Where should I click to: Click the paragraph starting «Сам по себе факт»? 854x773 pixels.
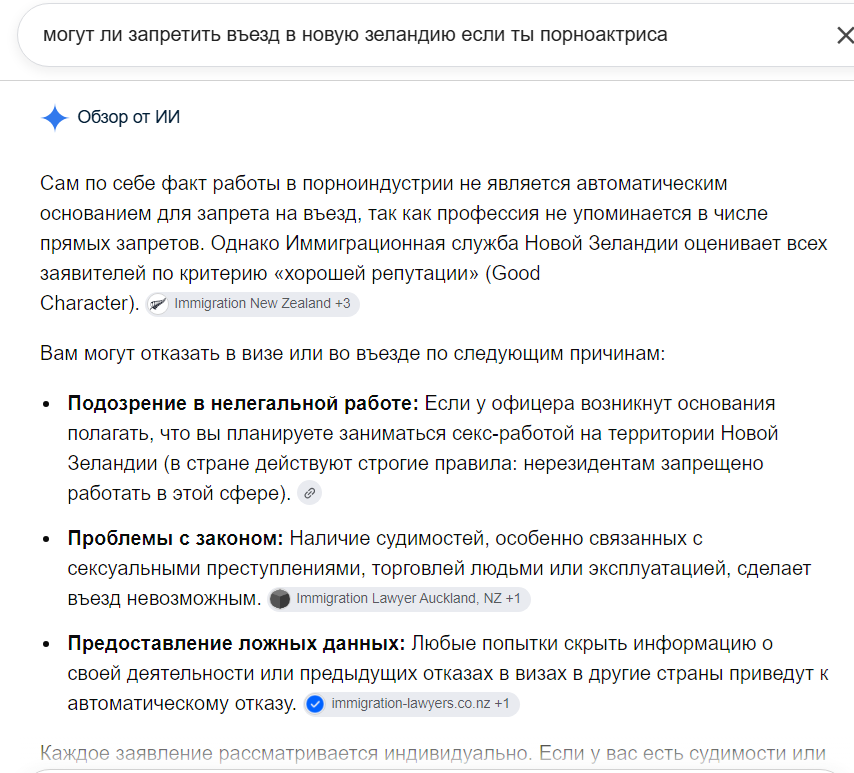[434, 244]
